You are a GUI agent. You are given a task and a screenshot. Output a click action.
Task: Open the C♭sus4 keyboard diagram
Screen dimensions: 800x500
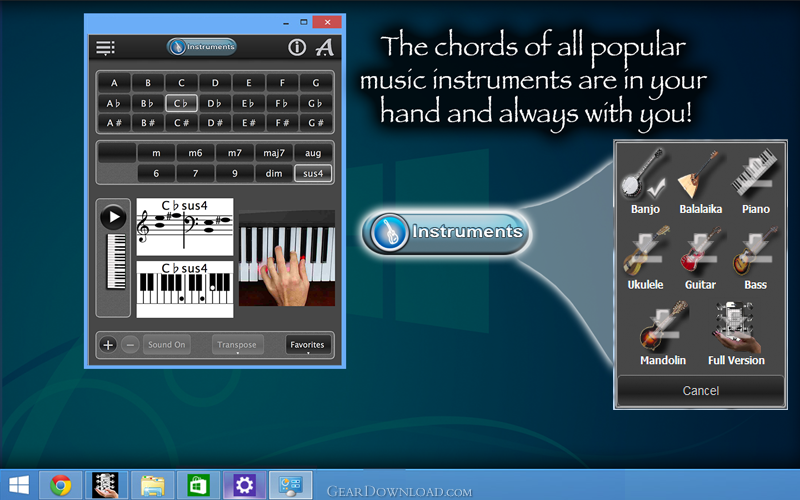185,289
